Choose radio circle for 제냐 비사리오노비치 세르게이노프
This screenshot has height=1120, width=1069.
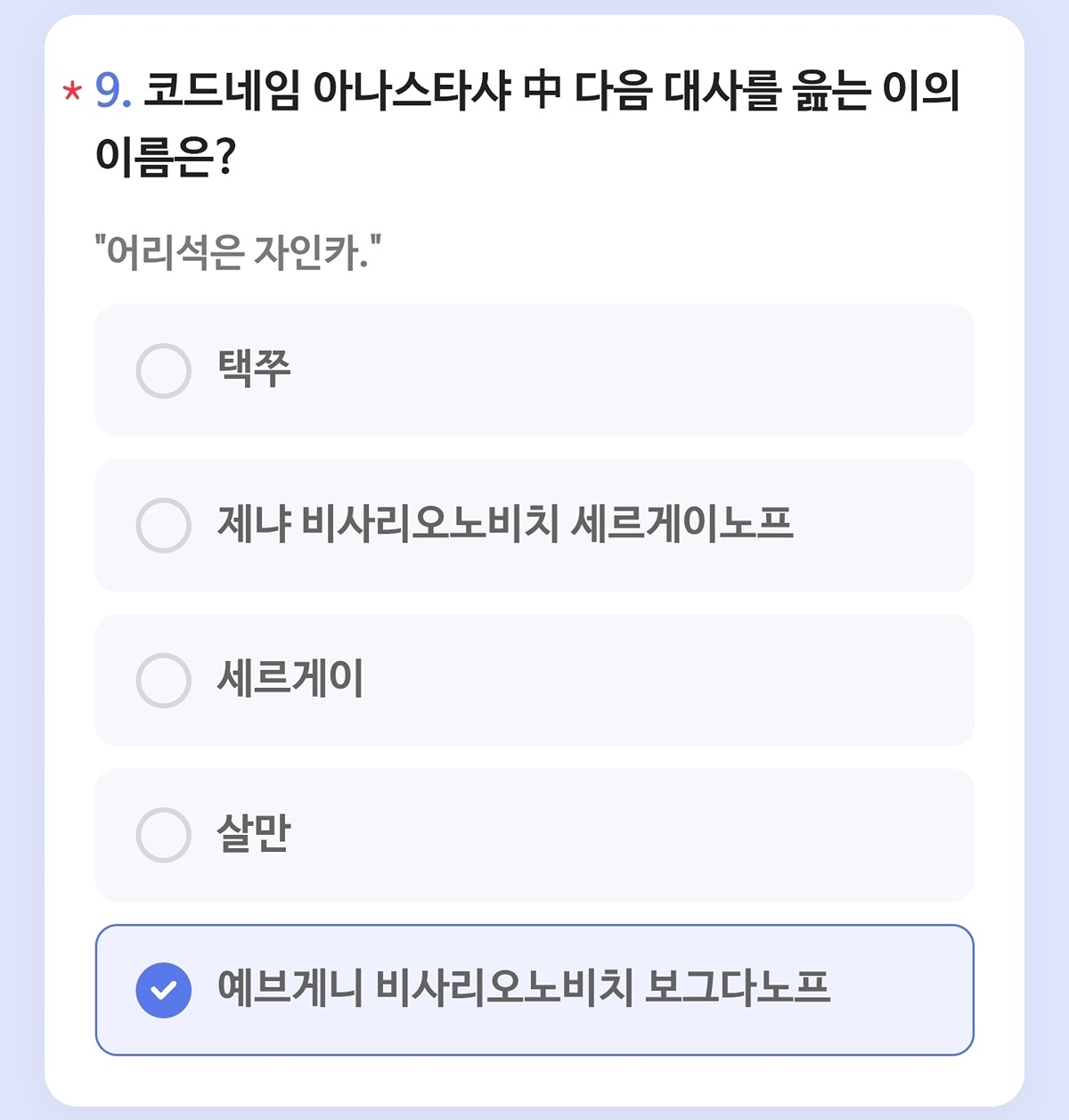click(x=164, y=526)
